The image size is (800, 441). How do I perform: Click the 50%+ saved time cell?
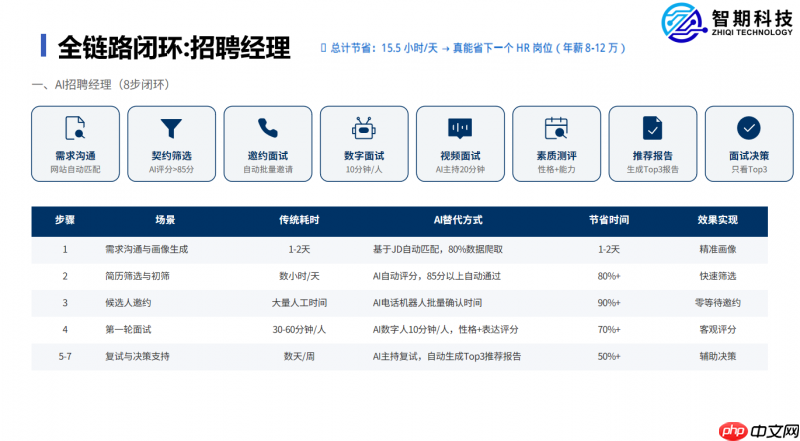coord(609,356)
